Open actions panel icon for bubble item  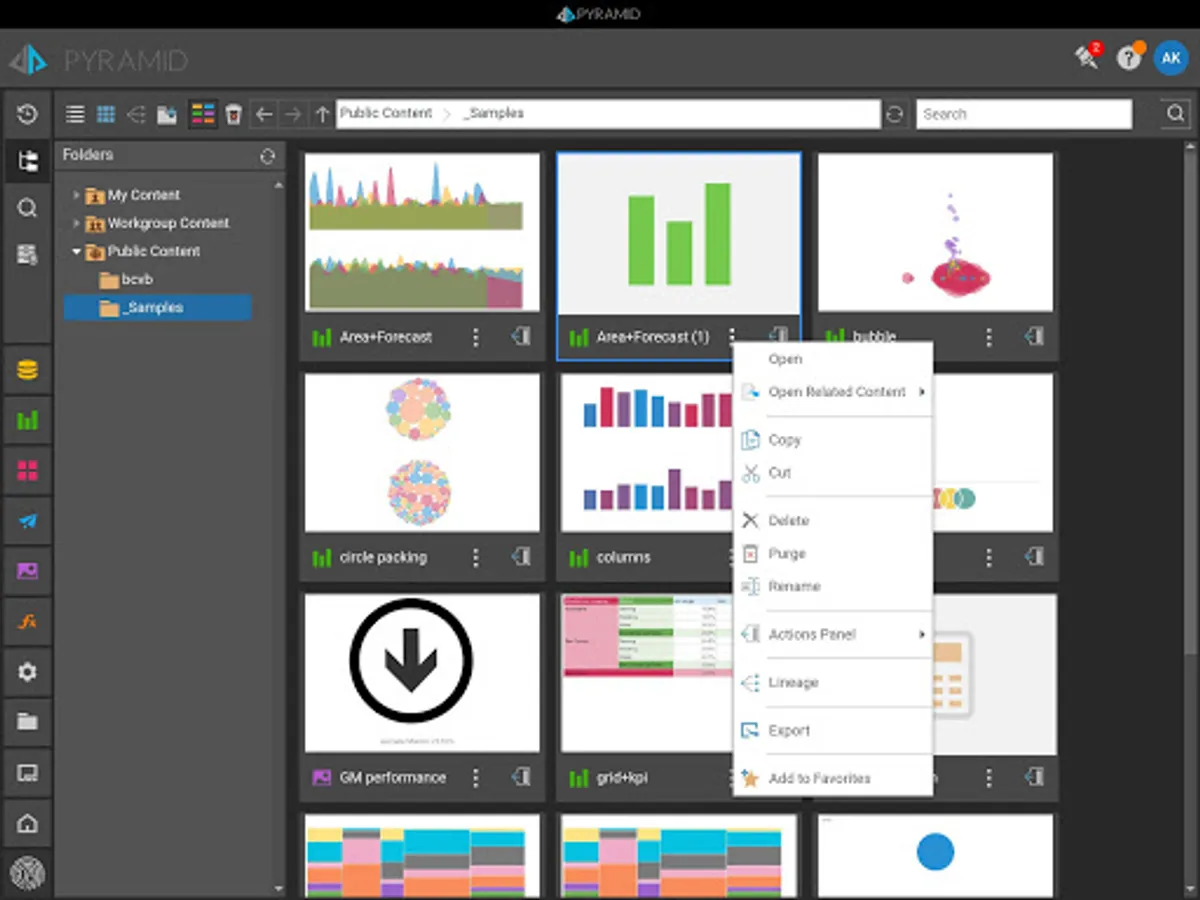tap(1034, 337)
